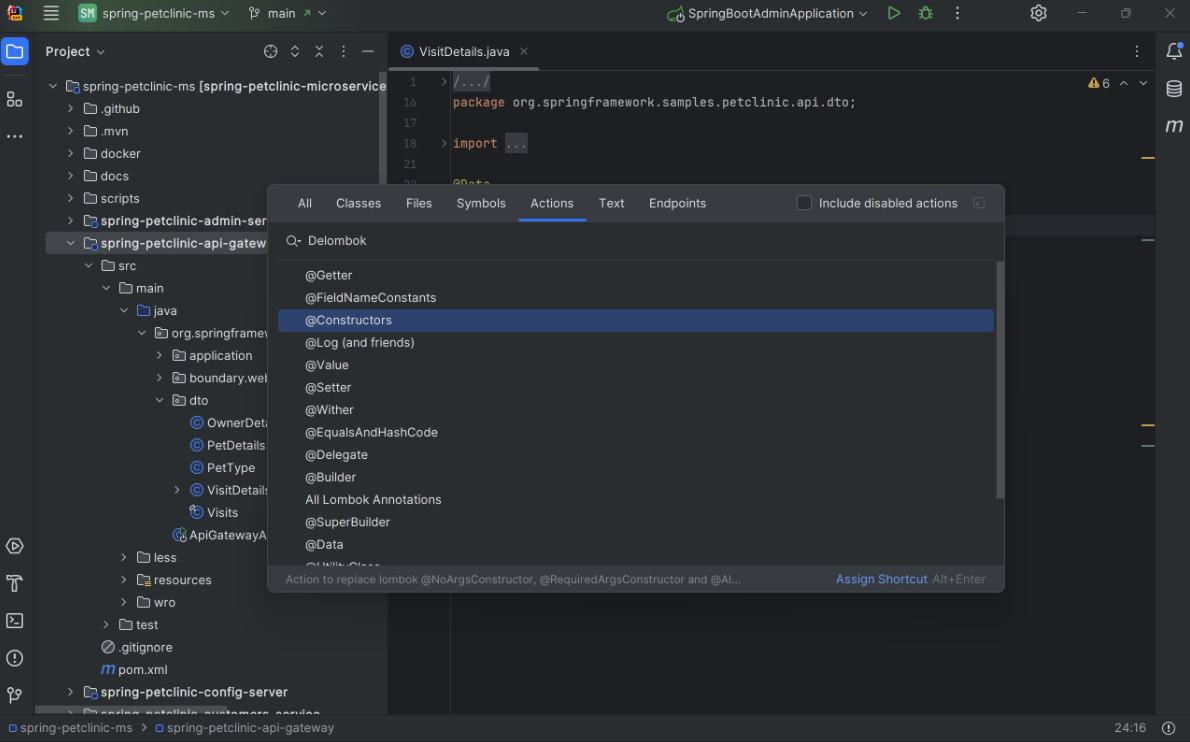Image resolution: width=1190 pixels, height=742 pixels.
Task: Open the run configuration dropdown
Action: tap(767, 14)
